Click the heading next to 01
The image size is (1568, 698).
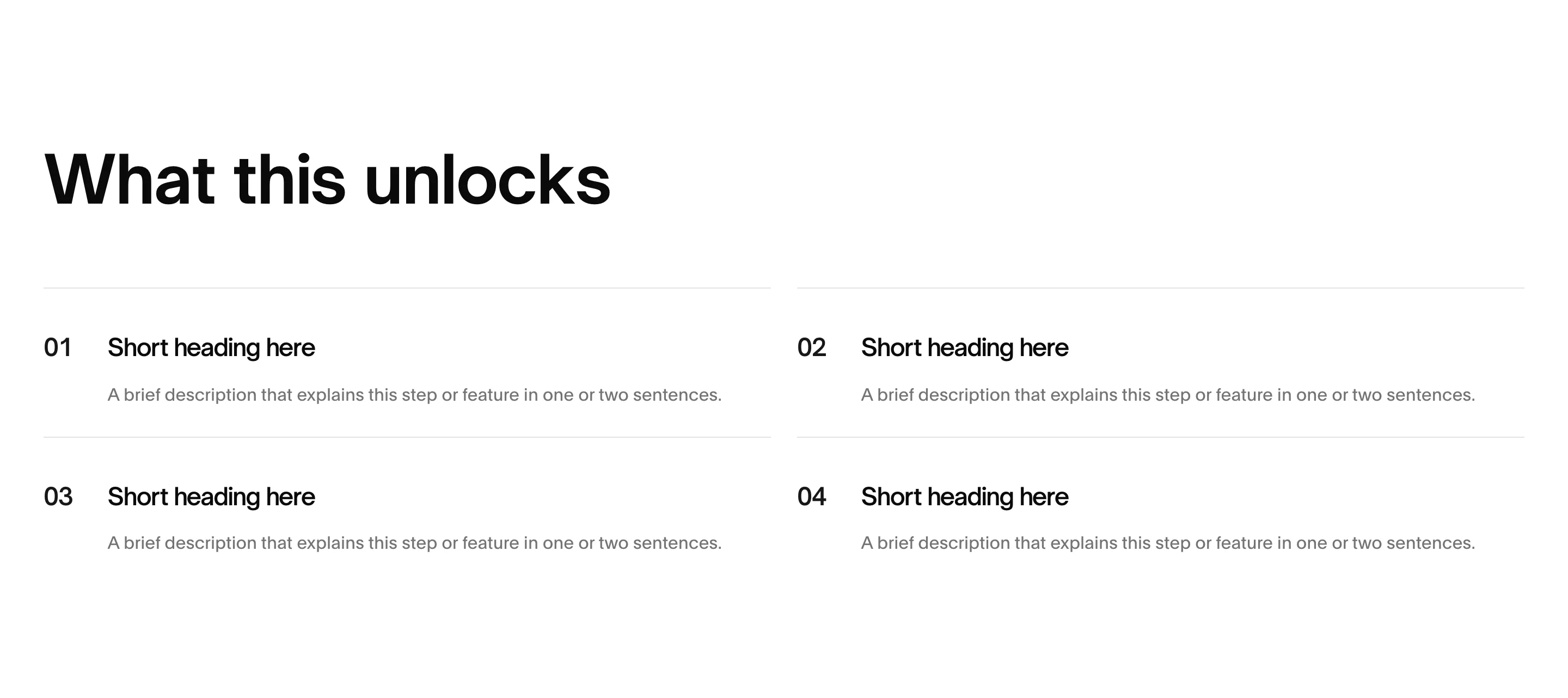tap(211, 348)
